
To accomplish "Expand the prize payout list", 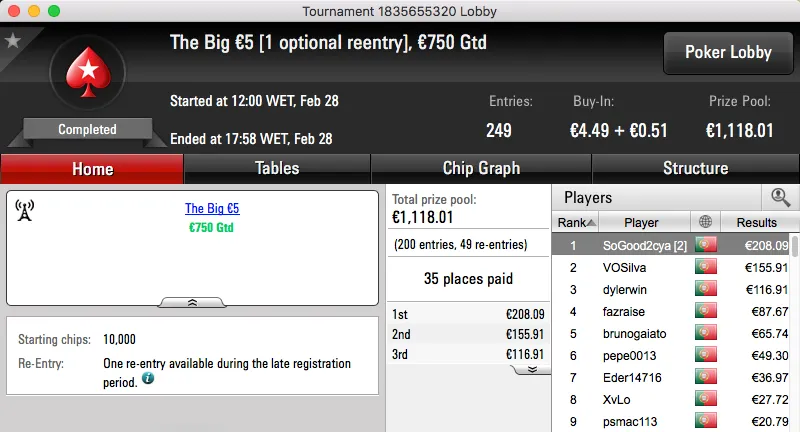I will point(532,369).
